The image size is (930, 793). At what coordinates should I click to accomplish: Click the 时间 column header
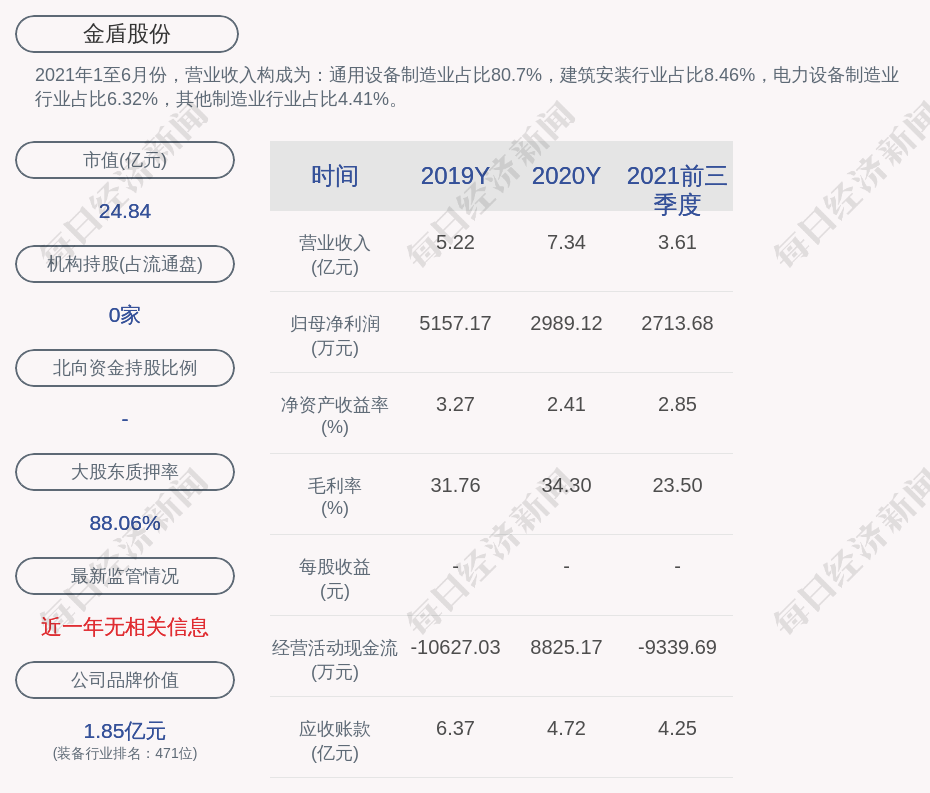(x=335, y=176)
